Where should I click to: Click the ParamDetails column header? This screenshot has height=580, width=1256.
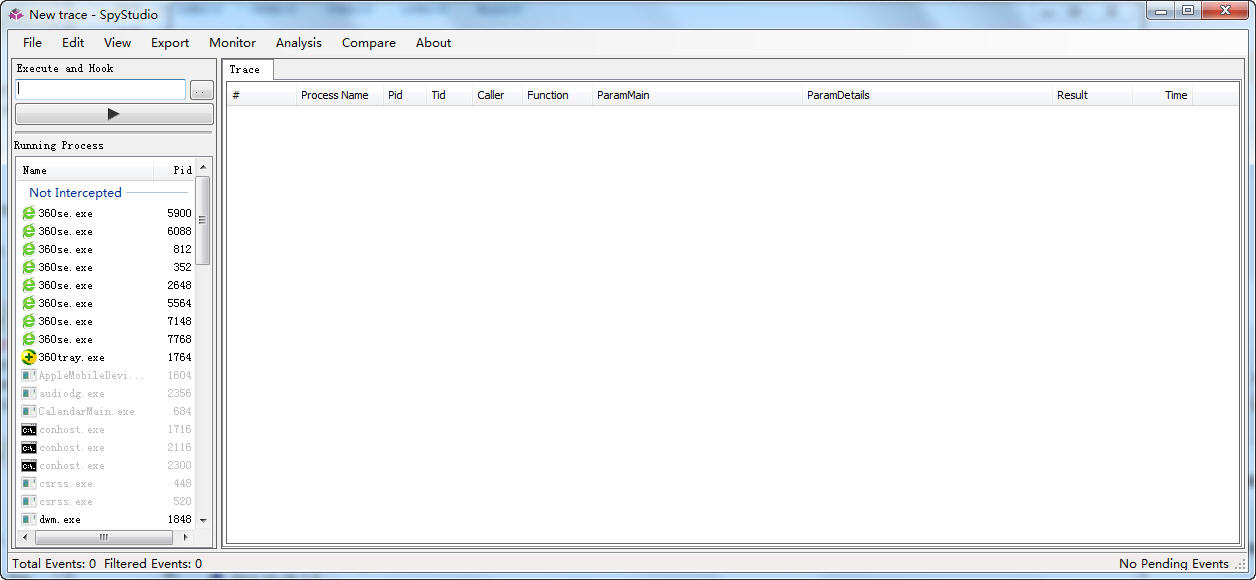click(928, 95)
